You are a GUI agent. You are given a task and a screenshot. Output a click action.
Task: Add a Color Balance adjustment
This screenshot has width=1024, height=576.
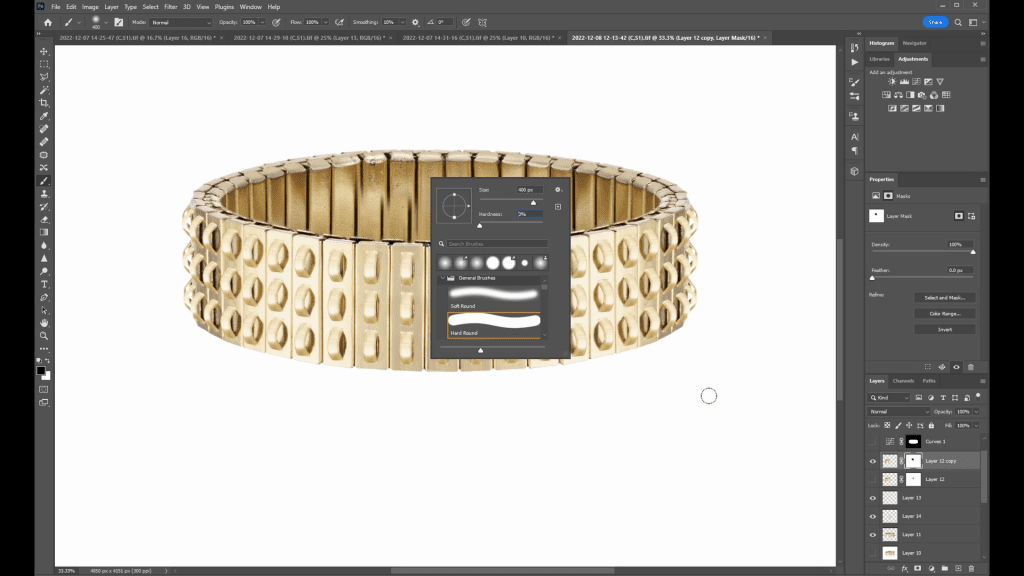(x=898, y=95)
